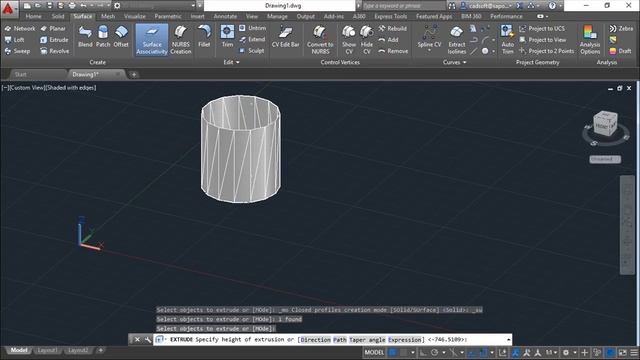Select the Loft surface tool
640x360 pixels.
[15, 40]
